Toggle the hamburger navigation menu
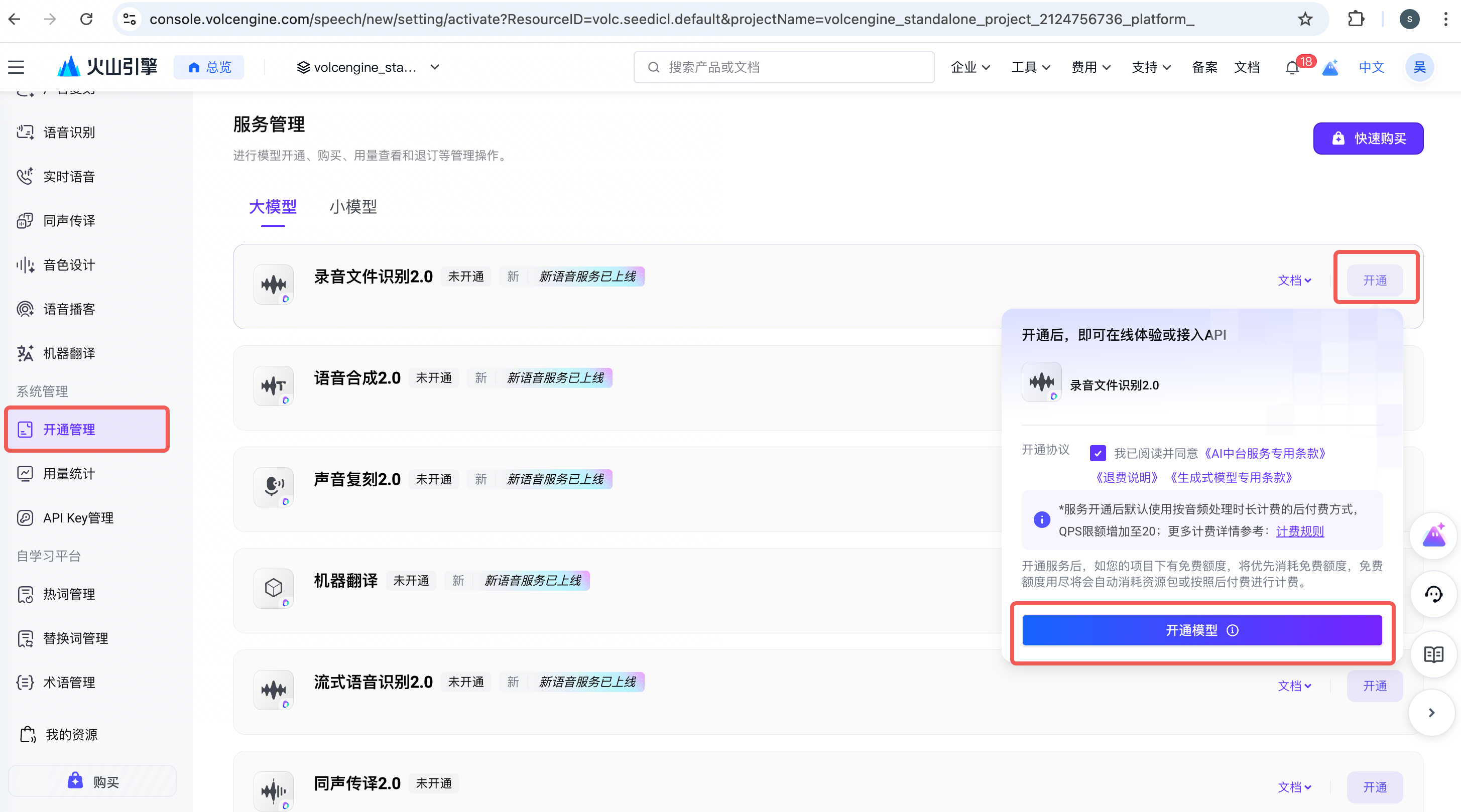 (16, 67)
